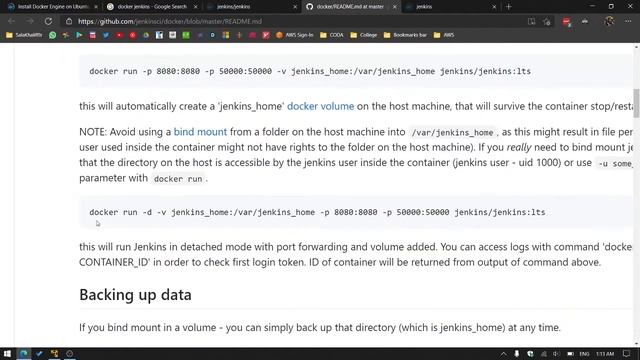Viewport: 640px width, 360px height.
Task: Click the microphone icon in the system tray
Action: 517,354
